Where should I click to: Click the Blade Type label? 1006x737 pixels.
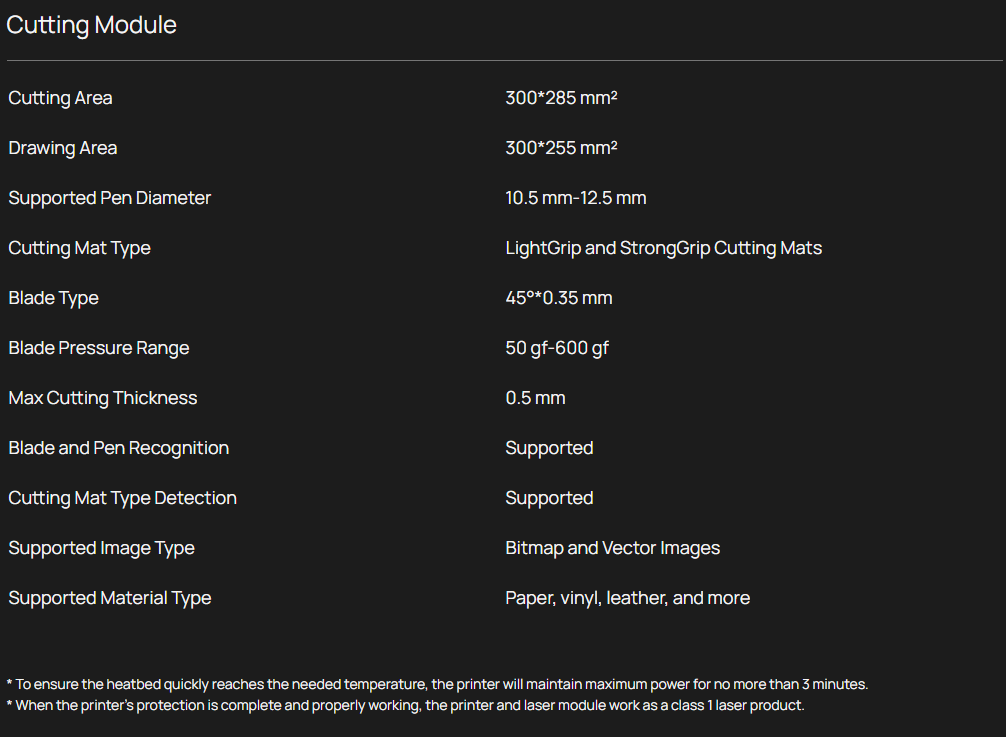coord(54,298)
